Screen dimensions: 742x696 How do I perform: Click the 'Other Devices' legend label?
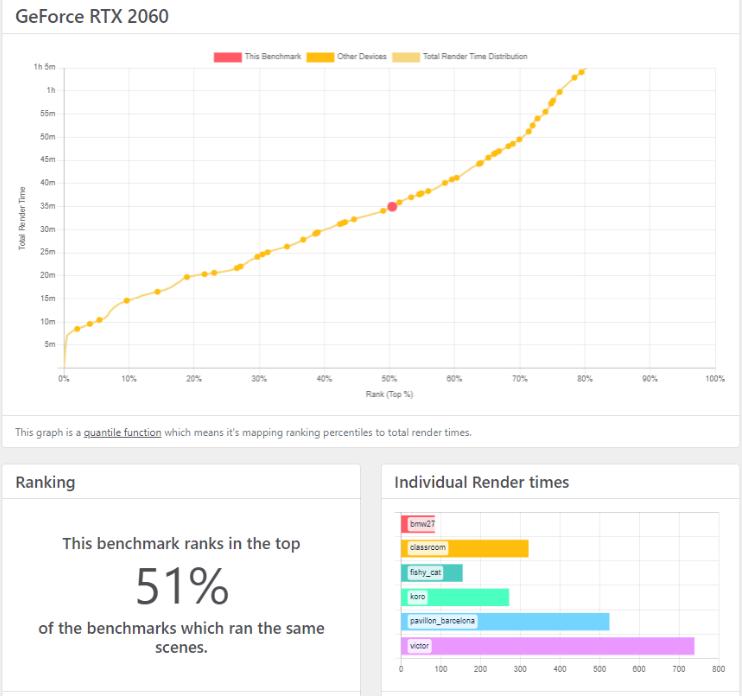(362, 56)
